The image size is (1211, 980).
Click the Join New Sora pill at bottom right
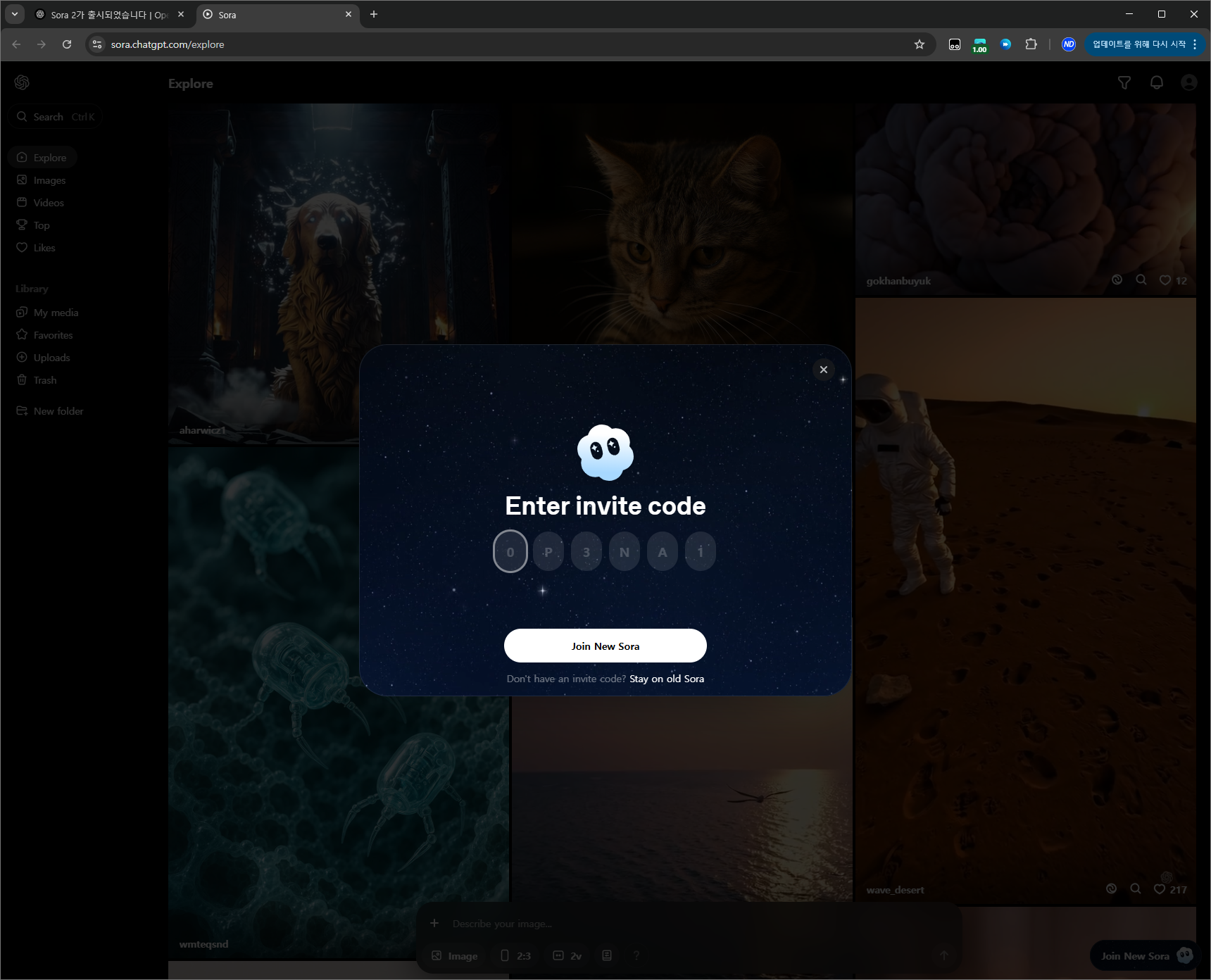[x=1143, y=955]
